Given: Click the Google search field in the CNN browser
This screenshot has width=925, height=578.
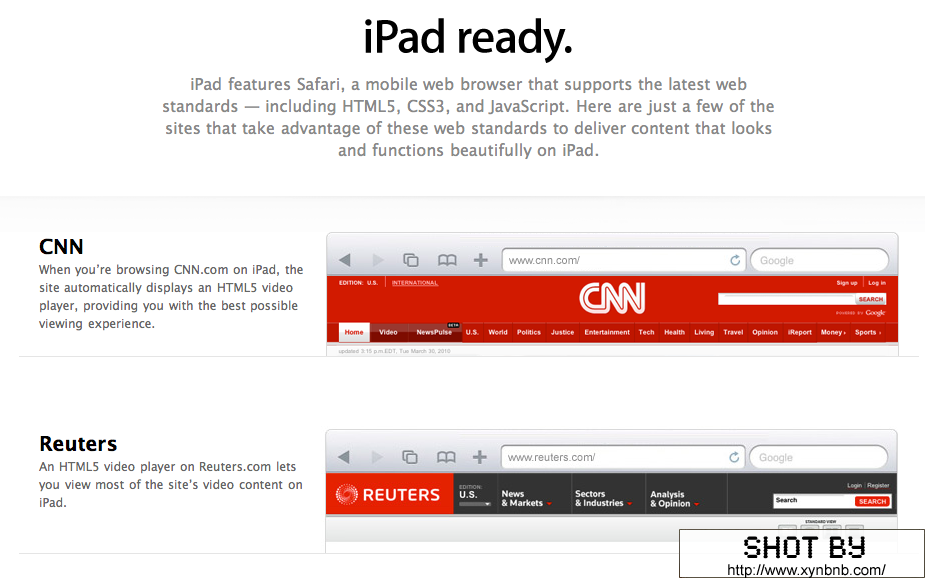Looking at the screenshot, I should coord(819,260).
